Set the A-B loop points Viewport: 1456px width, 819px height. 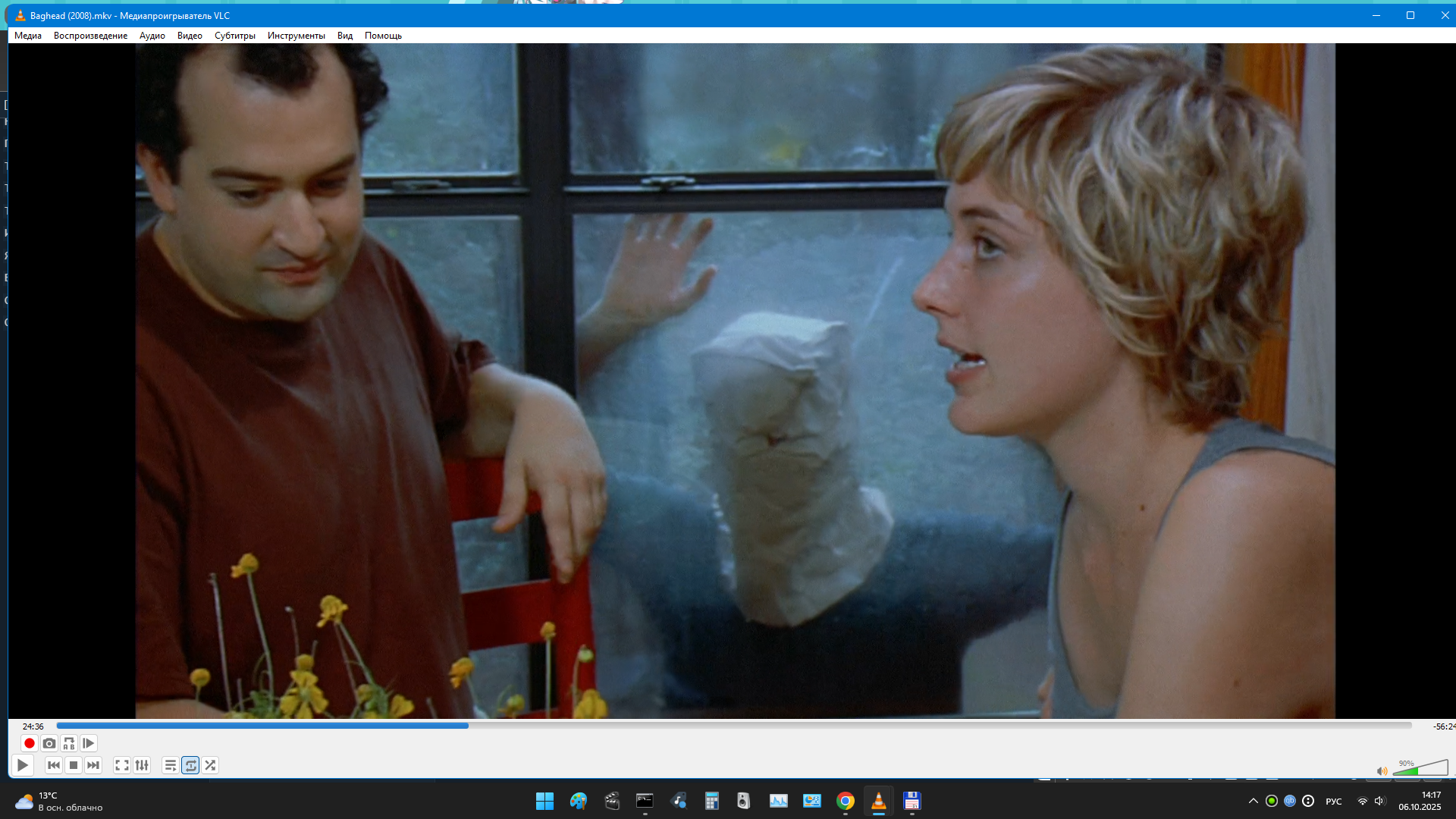click(69, 743)
